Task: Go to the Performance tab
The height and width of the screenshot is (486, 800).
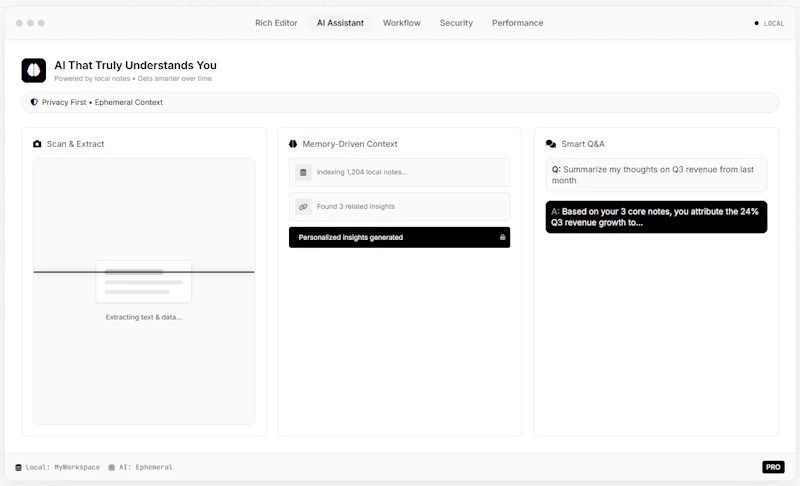Action: [x=517, y=23]
